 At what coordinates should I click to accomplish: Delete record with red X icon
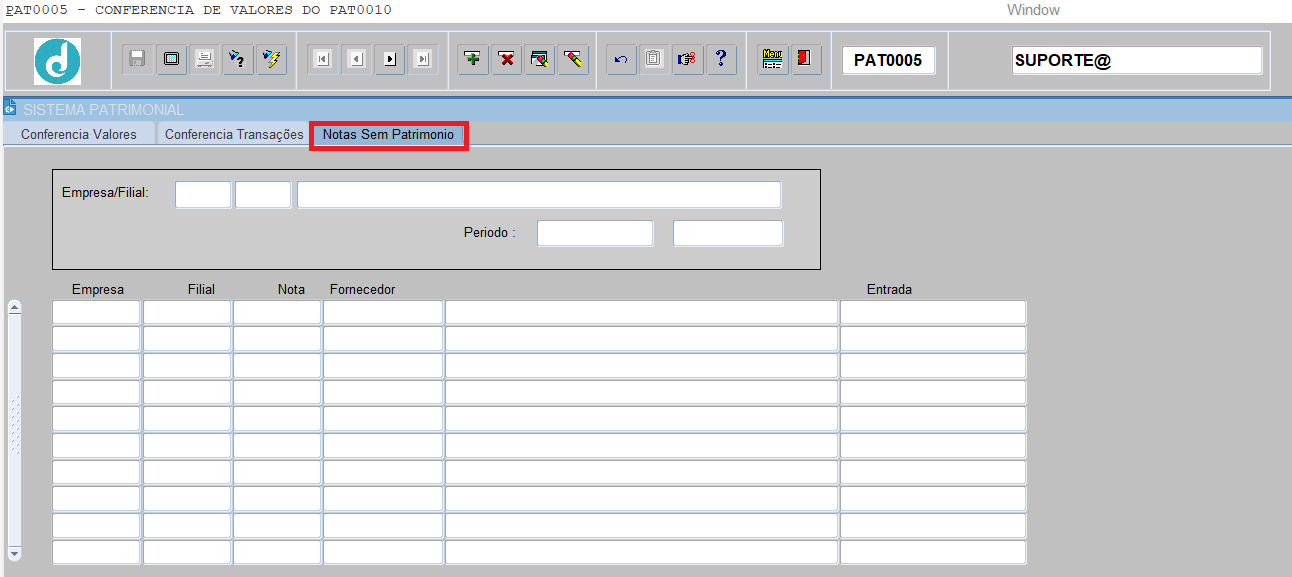[507, 59]
